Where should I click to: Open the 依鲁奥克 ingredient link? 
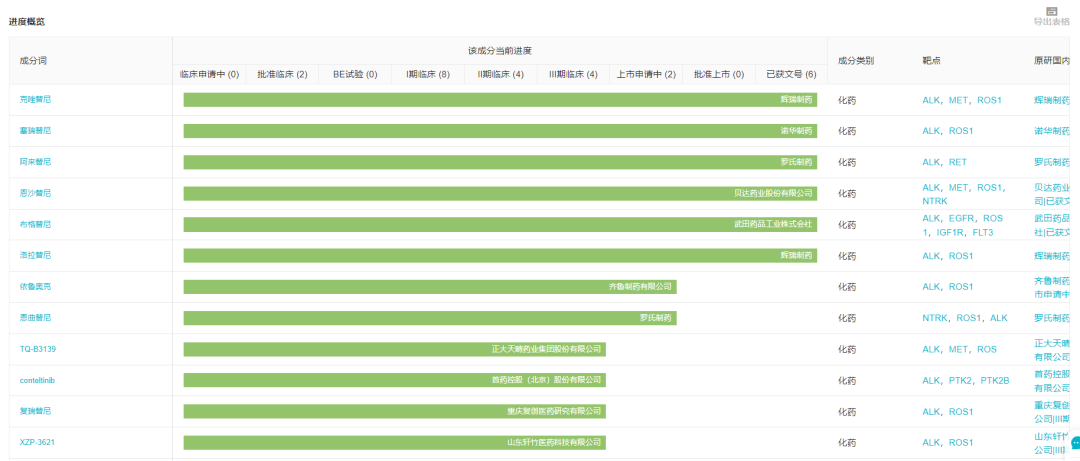coord(35,287)
